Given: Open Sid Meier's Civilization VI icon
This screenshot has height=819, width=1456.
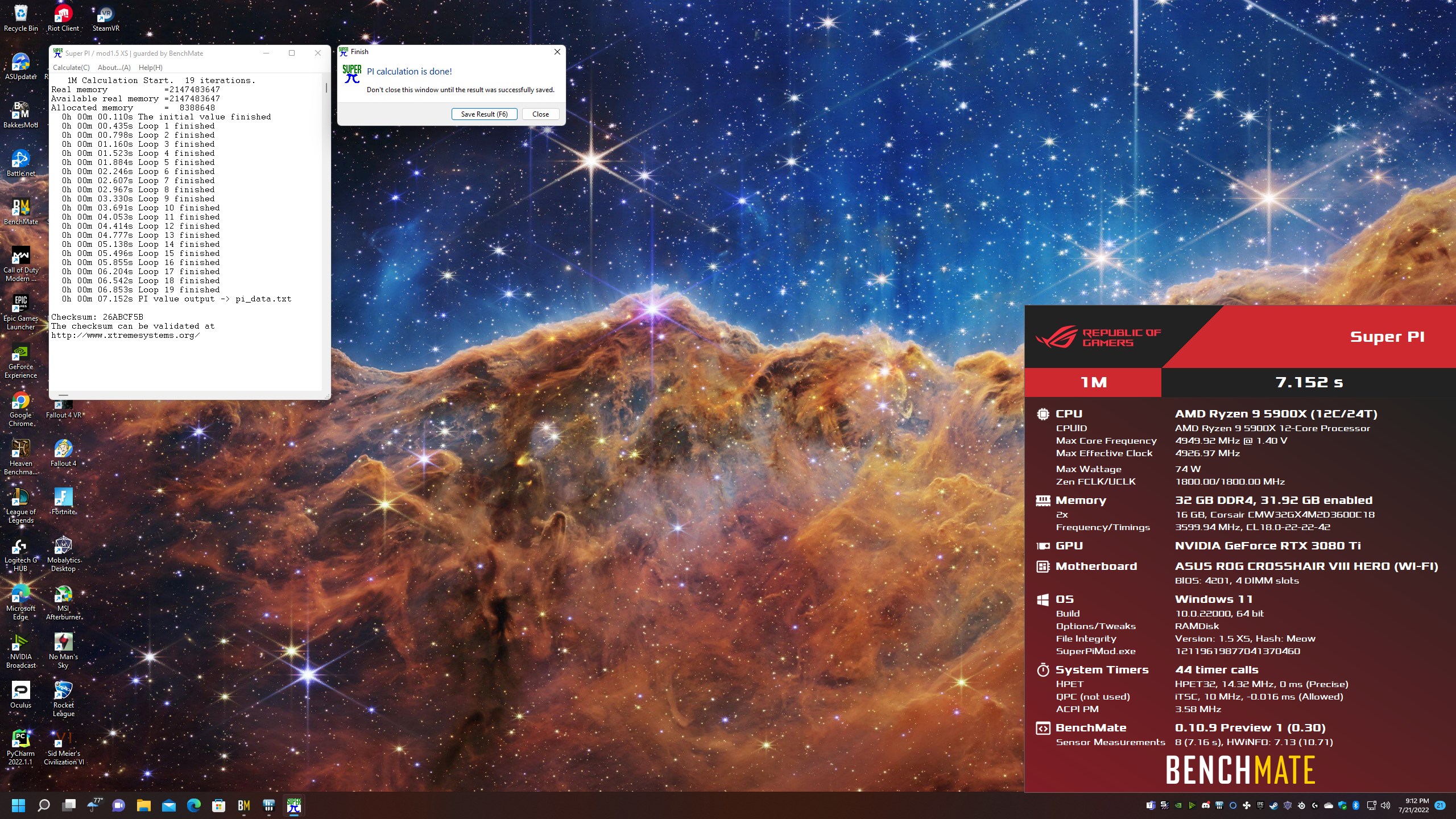Looking at the screenshot, I should [63, 747].
